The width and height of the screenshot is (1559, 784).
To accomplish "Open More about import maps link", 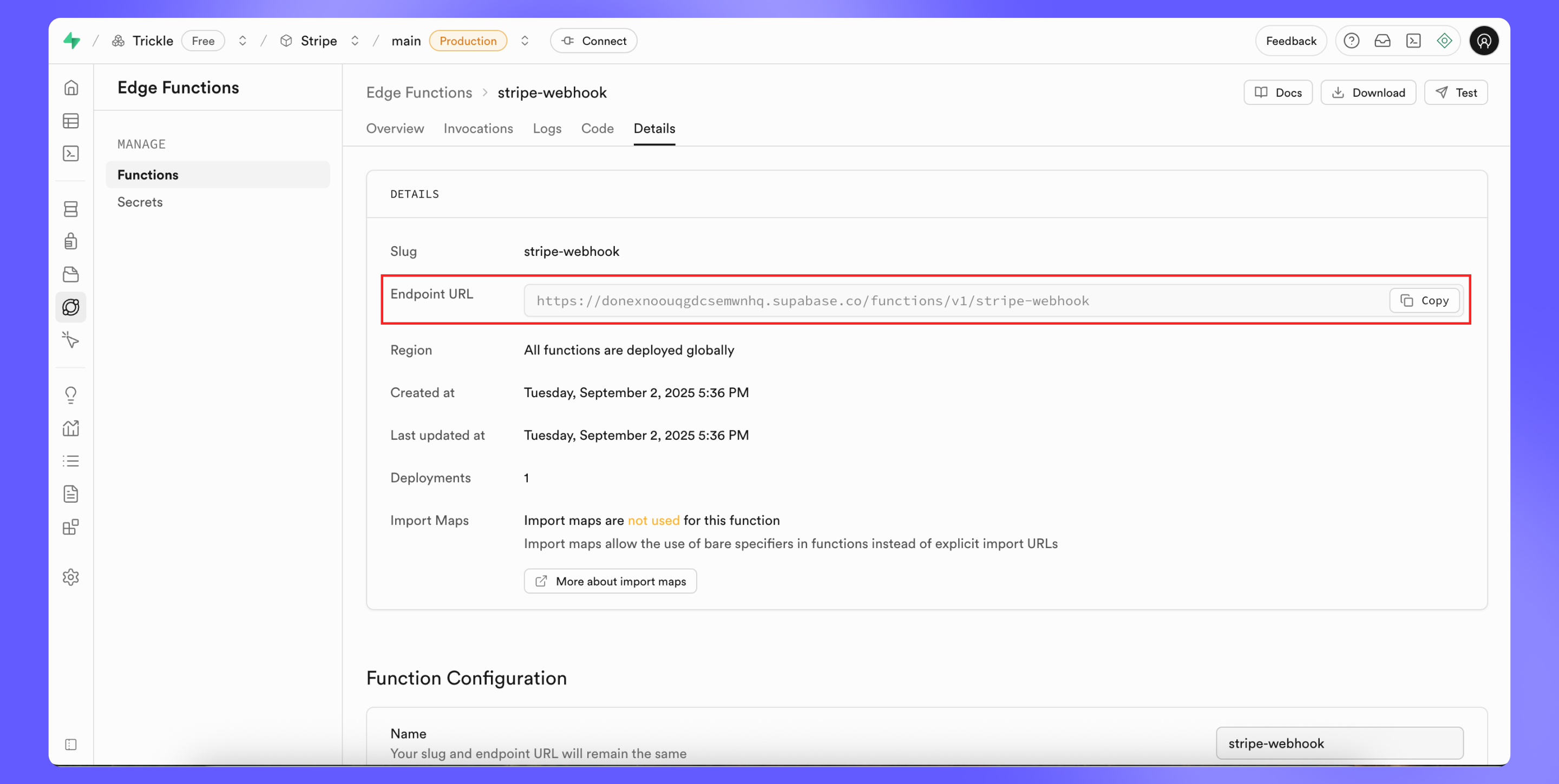I will (x=610, y=581).
